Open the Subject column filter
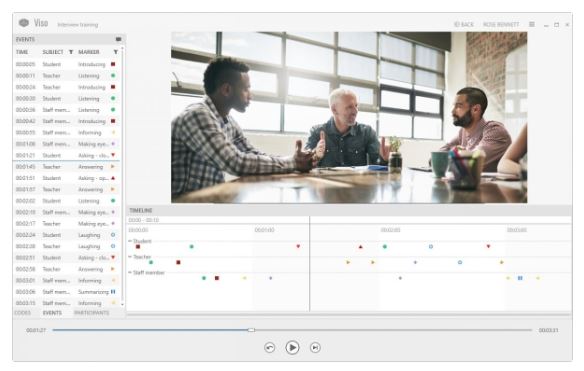 pos(71,52)
